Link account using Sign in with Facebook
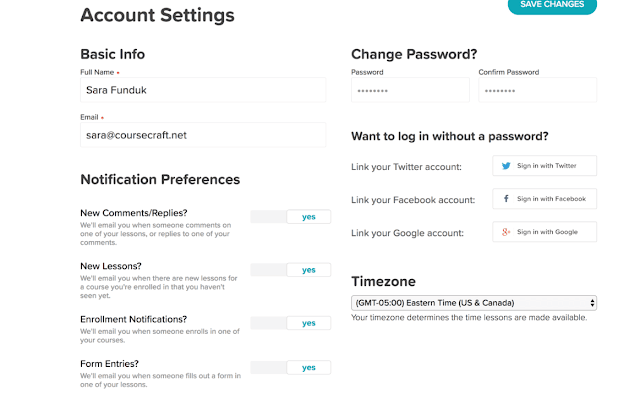Screen dimensions: 640x416 pyautogui.click(x=544, y=199)
